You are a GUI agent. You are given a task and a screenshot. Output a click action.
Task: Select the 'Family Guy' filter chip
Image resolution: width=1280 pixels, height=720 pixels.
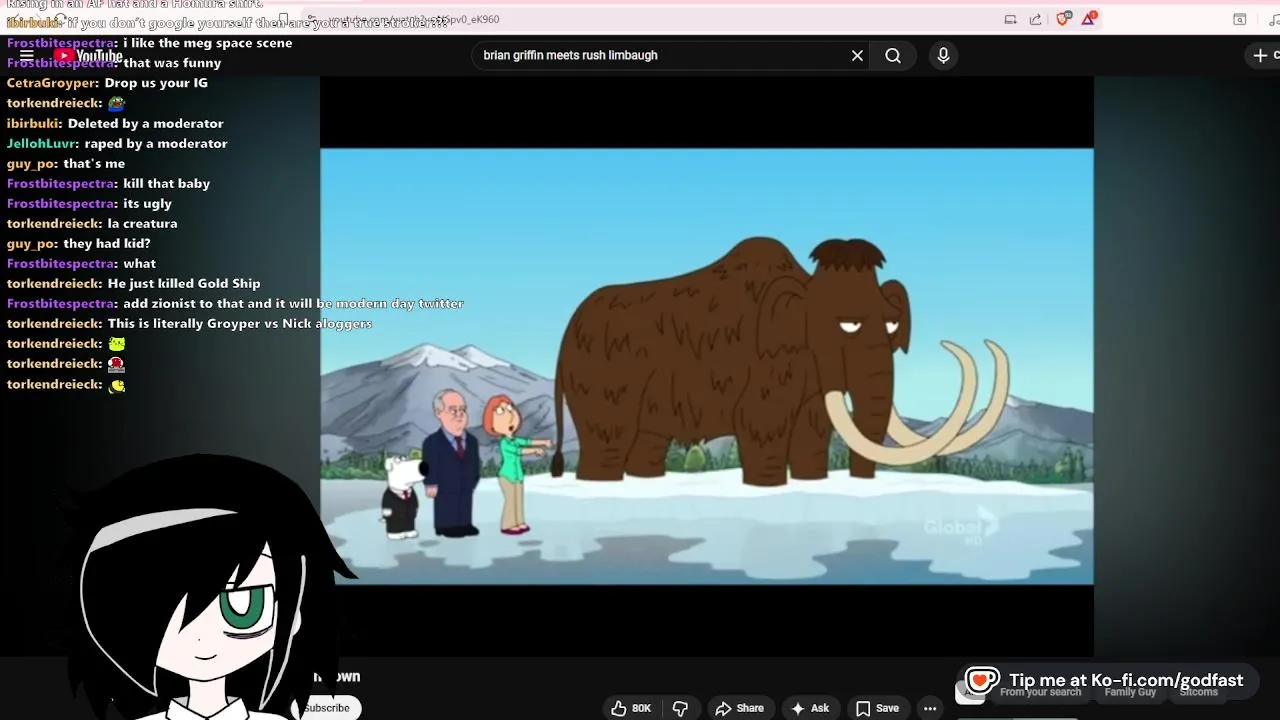point(1130,692)
